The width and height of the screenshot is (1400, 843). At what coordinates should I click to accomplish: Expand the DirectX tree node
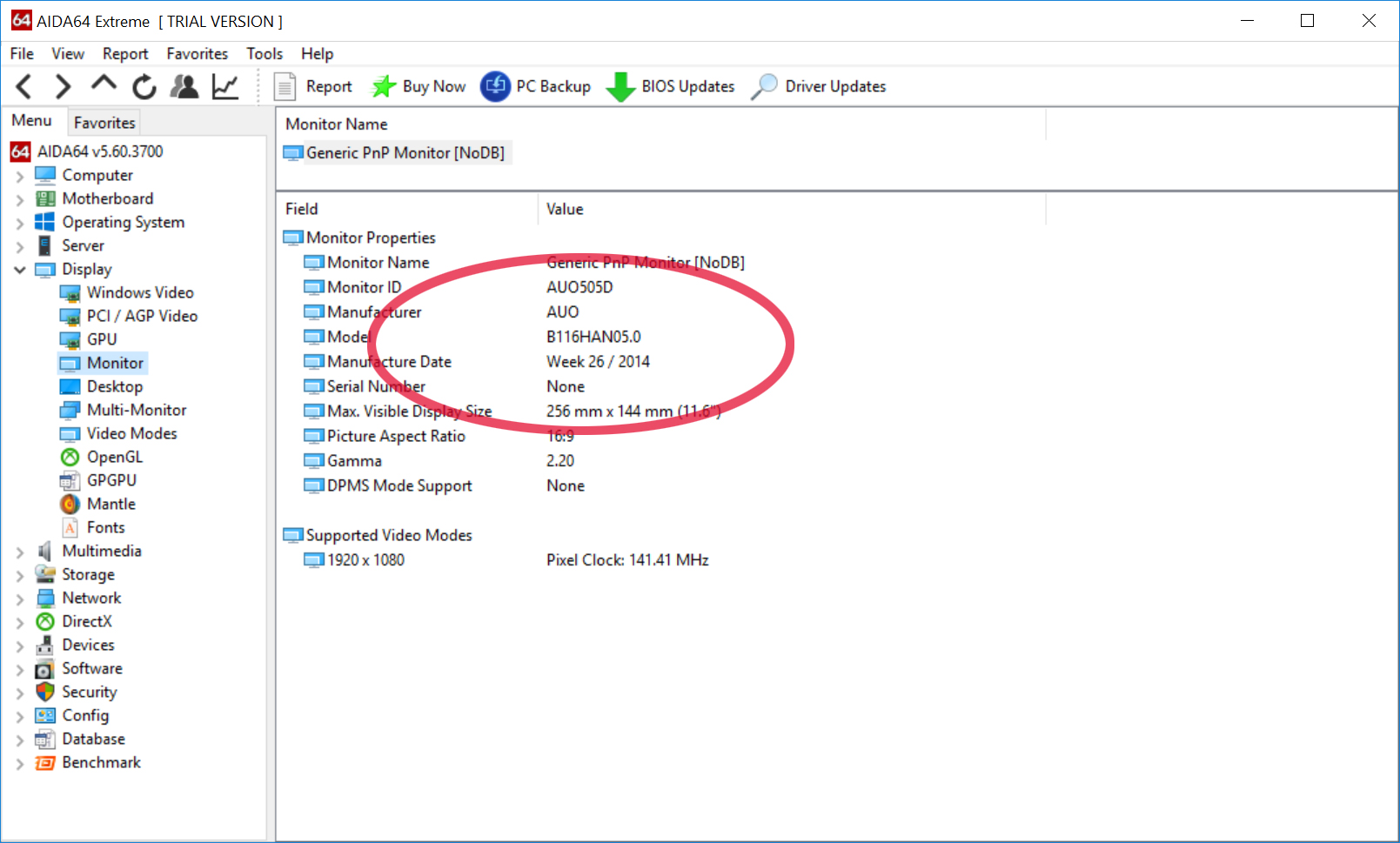tap(20, 622)
